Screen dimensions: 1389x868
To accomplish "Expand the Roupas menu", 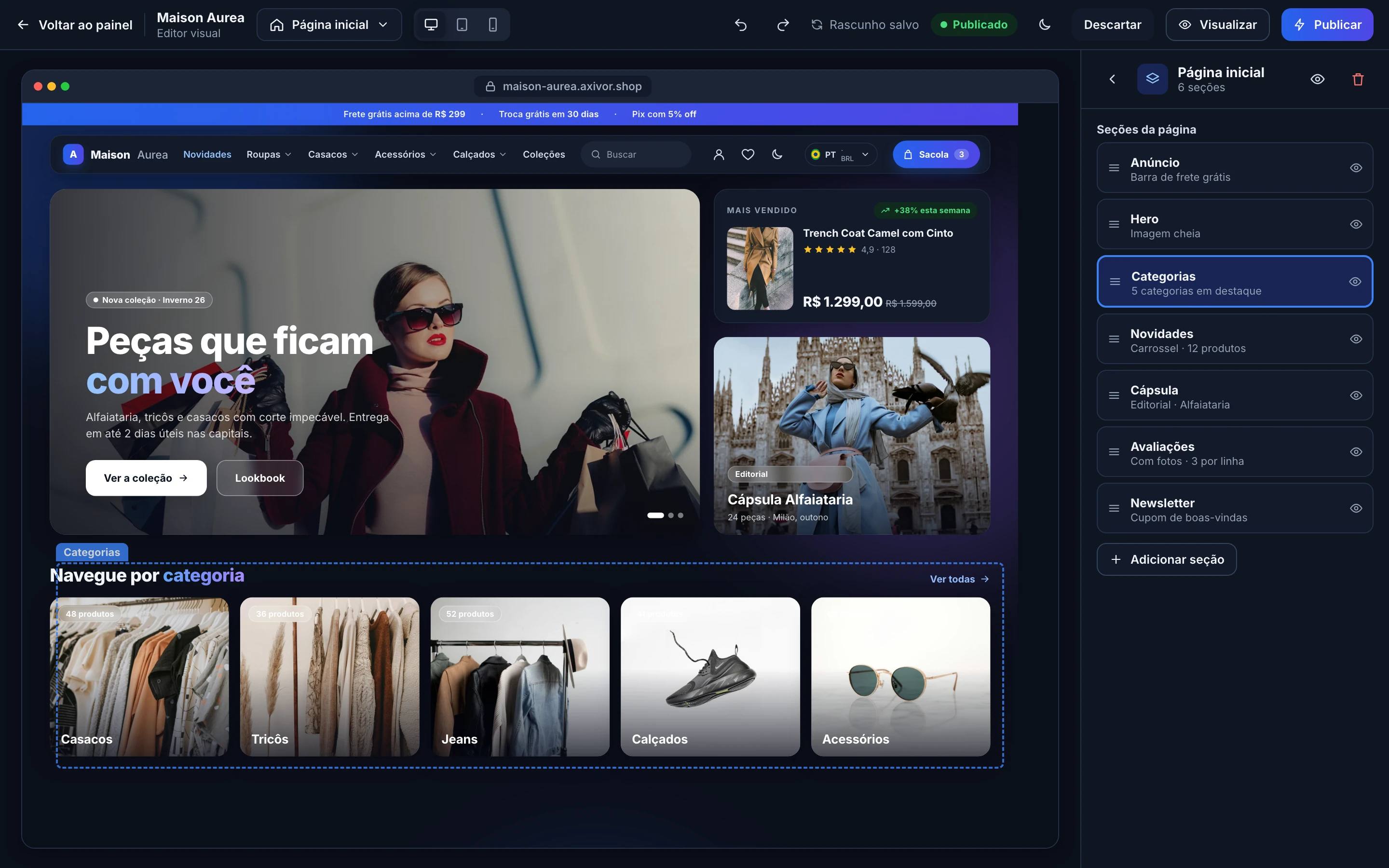I will 269,154.
